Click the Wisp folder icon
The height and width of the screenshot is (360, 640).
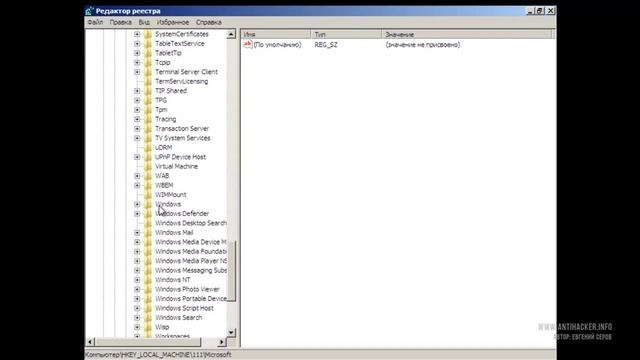point(148,327)
